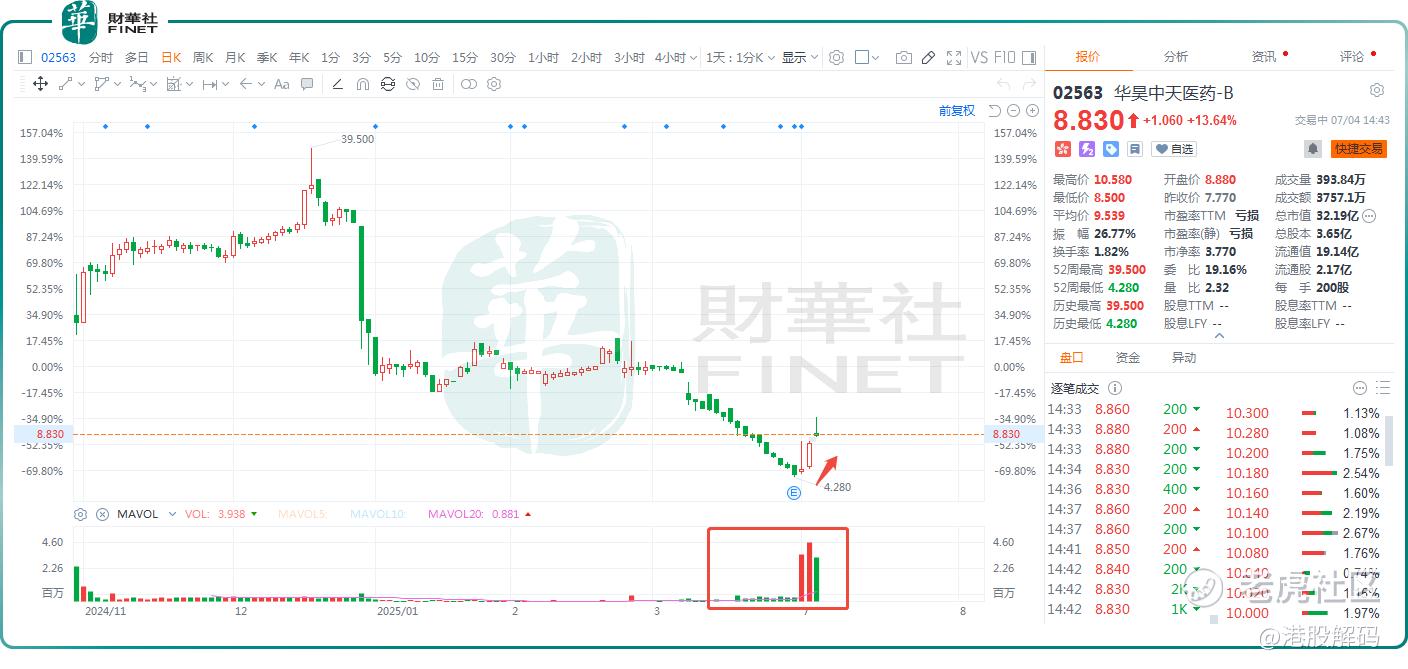Show 逐笔成交 info icon
The width and height of the screenshot is (1408, 669).
[1115, 388]
